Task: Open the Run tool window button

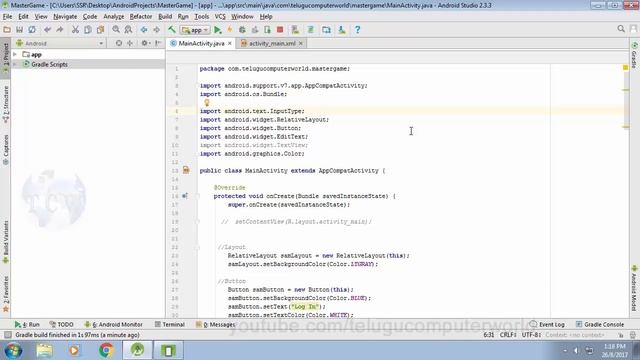Action: [x=27, y=324]
